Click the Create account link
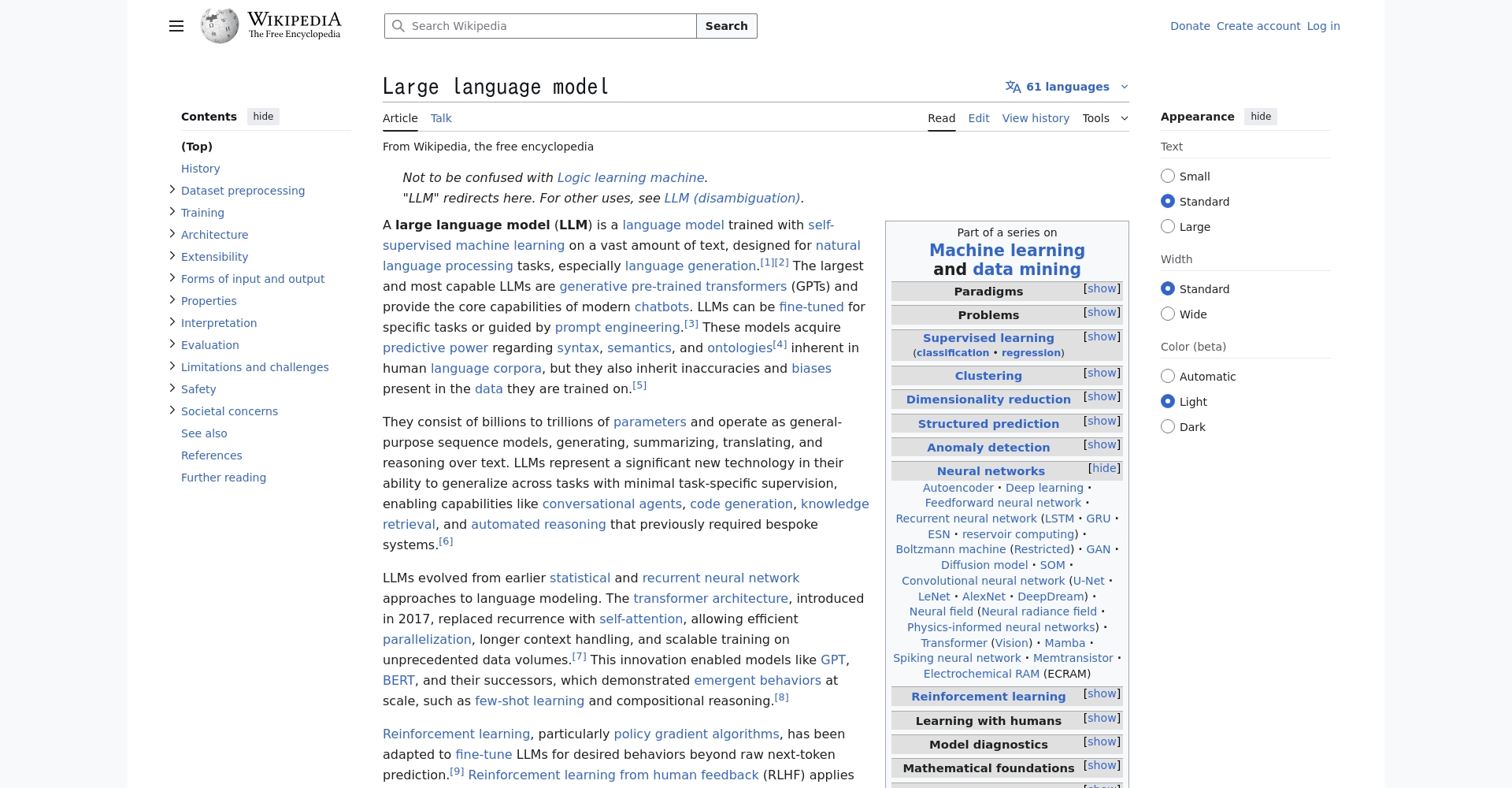 tap(1258, 26)
